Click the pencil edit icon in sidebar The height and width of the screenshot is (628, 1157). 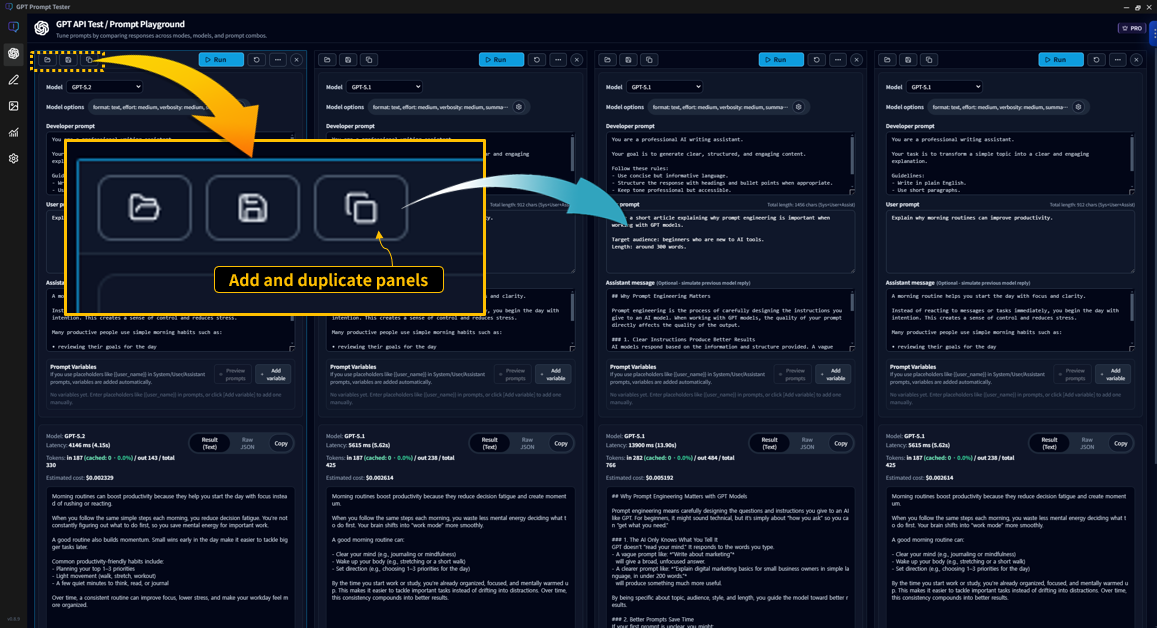coord(14,80)
